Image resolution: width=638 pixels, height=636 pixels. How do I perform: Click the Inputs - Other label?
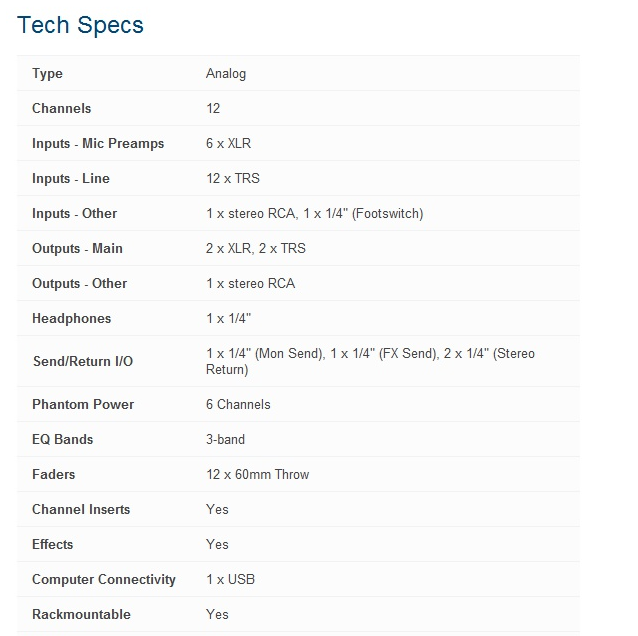[x=74, y=214]
